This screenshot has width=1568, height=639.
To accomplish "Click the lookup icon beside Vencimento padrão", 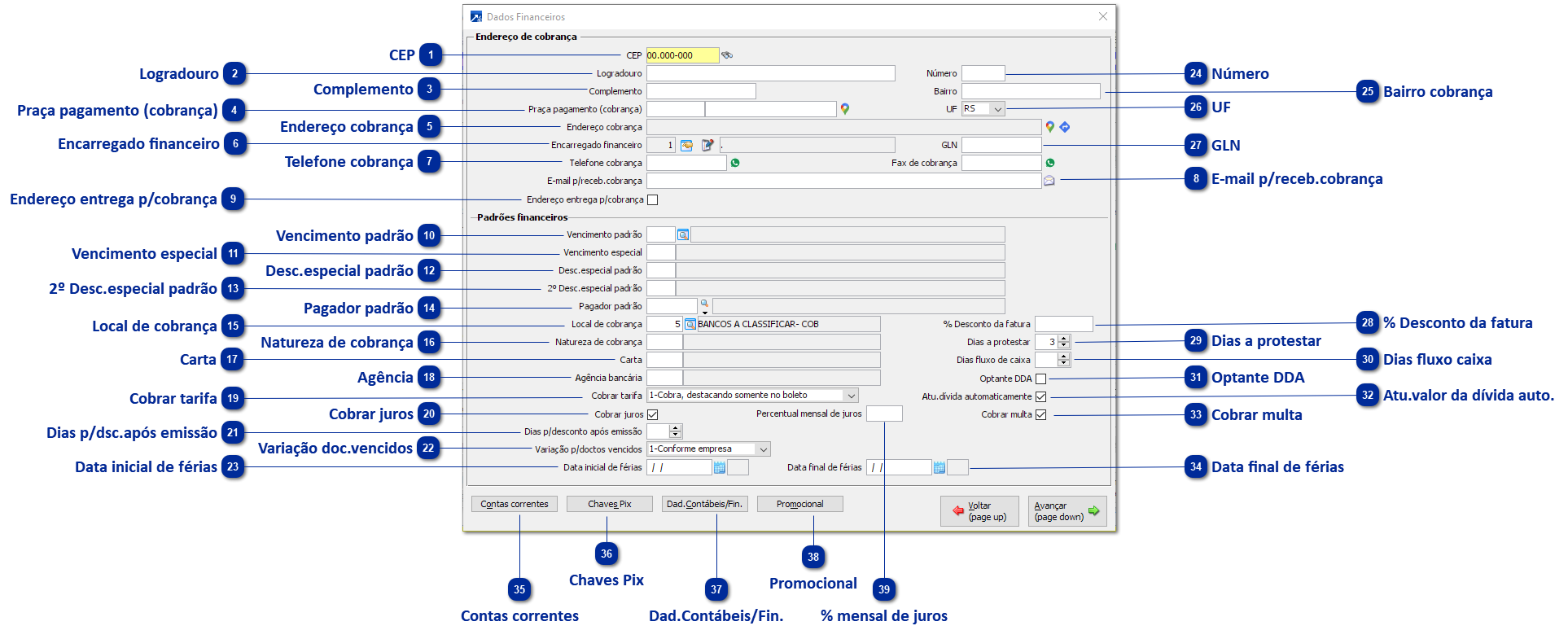I will click(x=683, y=234).
